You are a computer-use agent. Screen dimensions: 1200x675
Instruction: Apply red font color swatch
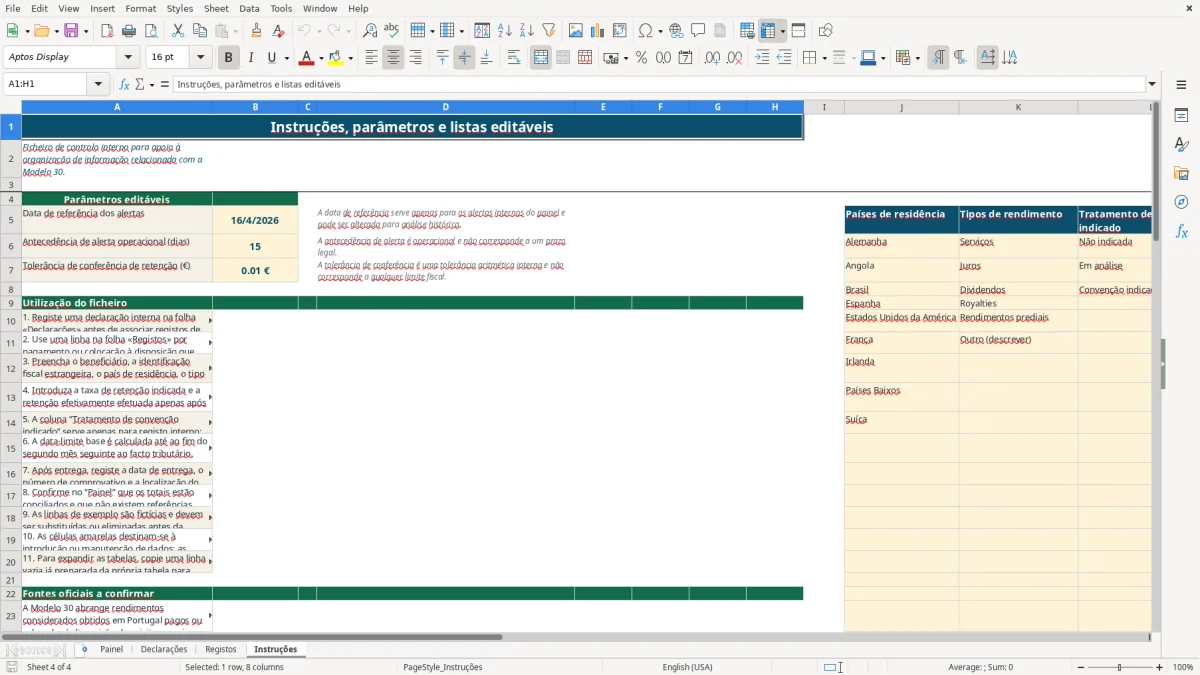coord(306,58)
